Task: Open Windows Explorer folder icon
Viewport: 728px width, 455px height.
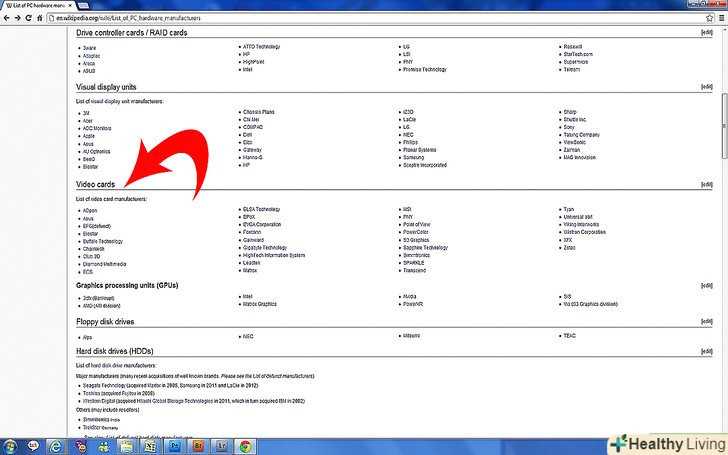Action: pyautogui.click(x=127, y=447)
